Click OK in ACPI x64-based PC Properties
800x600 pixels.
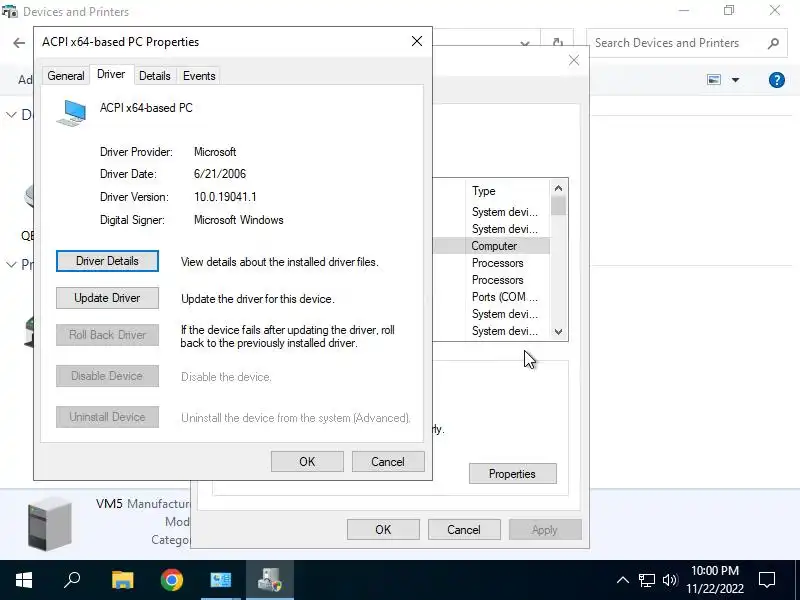[x=307, y=462]
